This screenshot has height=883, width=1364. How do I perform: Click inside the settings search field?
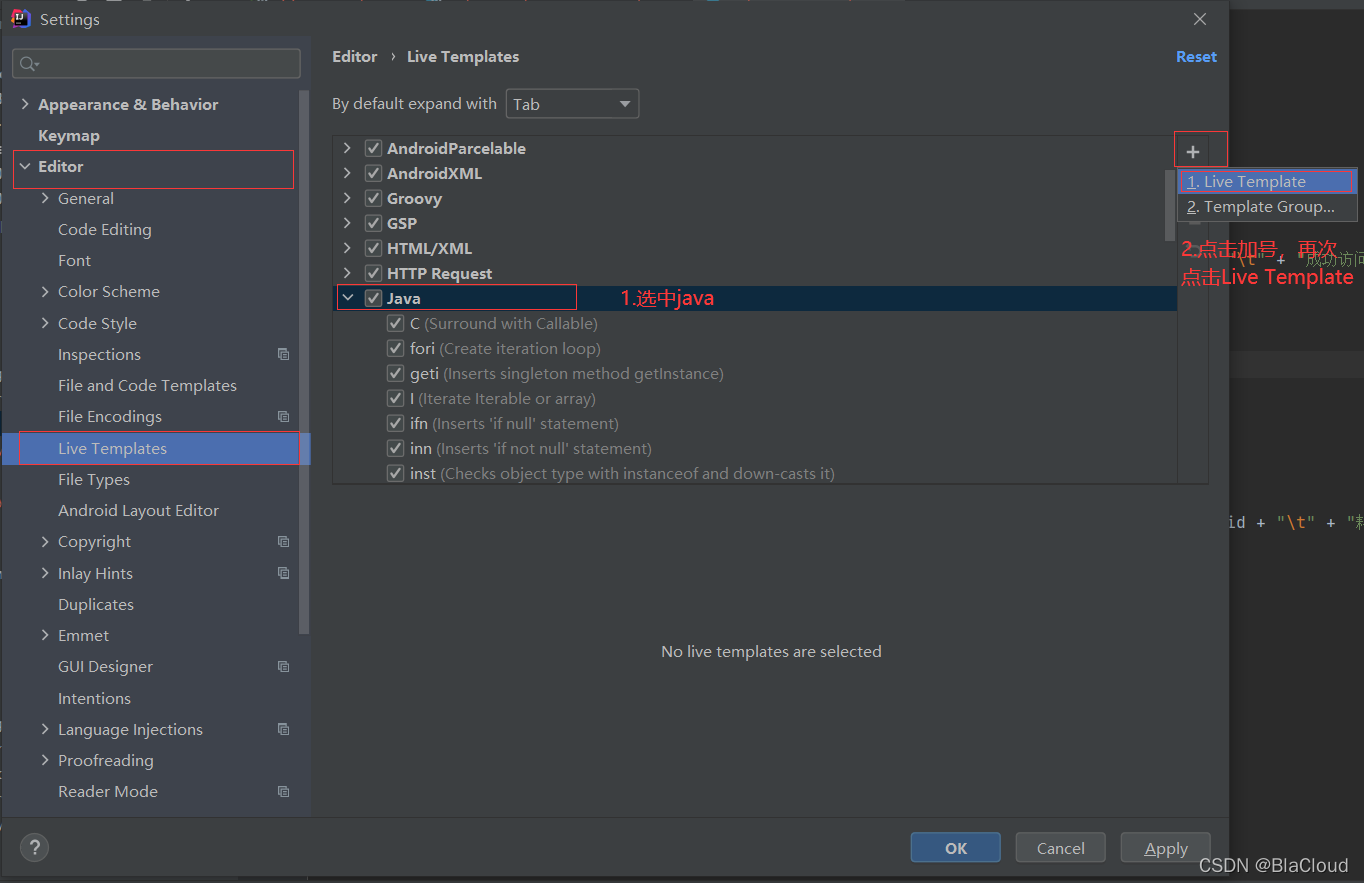[x=155, y=63]
